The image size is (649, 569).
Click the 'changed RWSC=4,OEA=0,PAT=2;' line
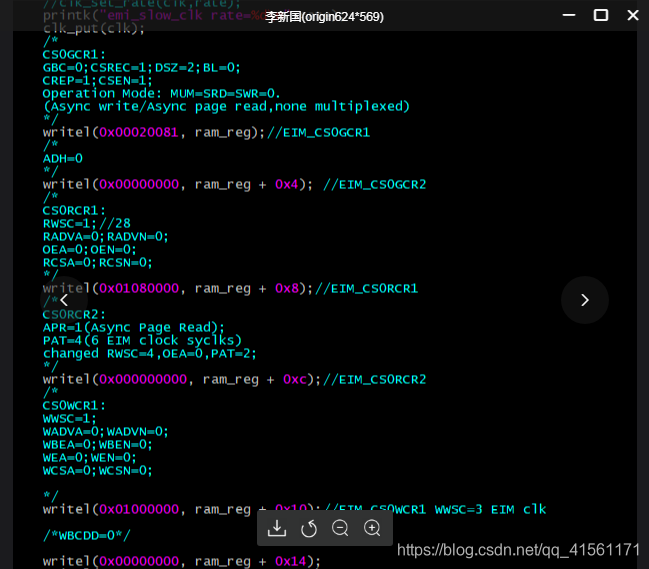[x=150, y=353]
